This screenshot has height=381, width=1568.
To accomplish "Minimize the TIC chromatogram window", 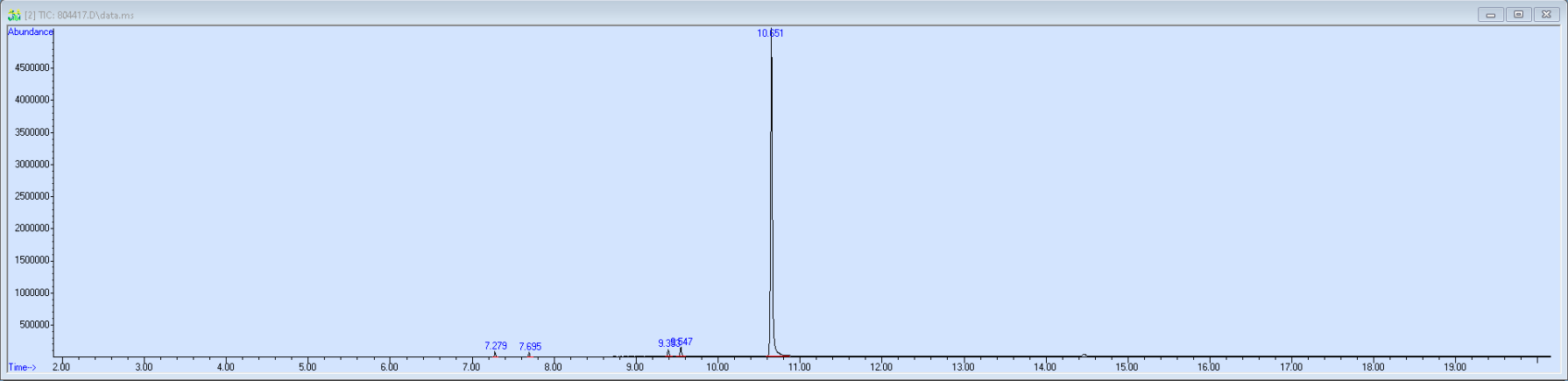I will click(1490, 14).
